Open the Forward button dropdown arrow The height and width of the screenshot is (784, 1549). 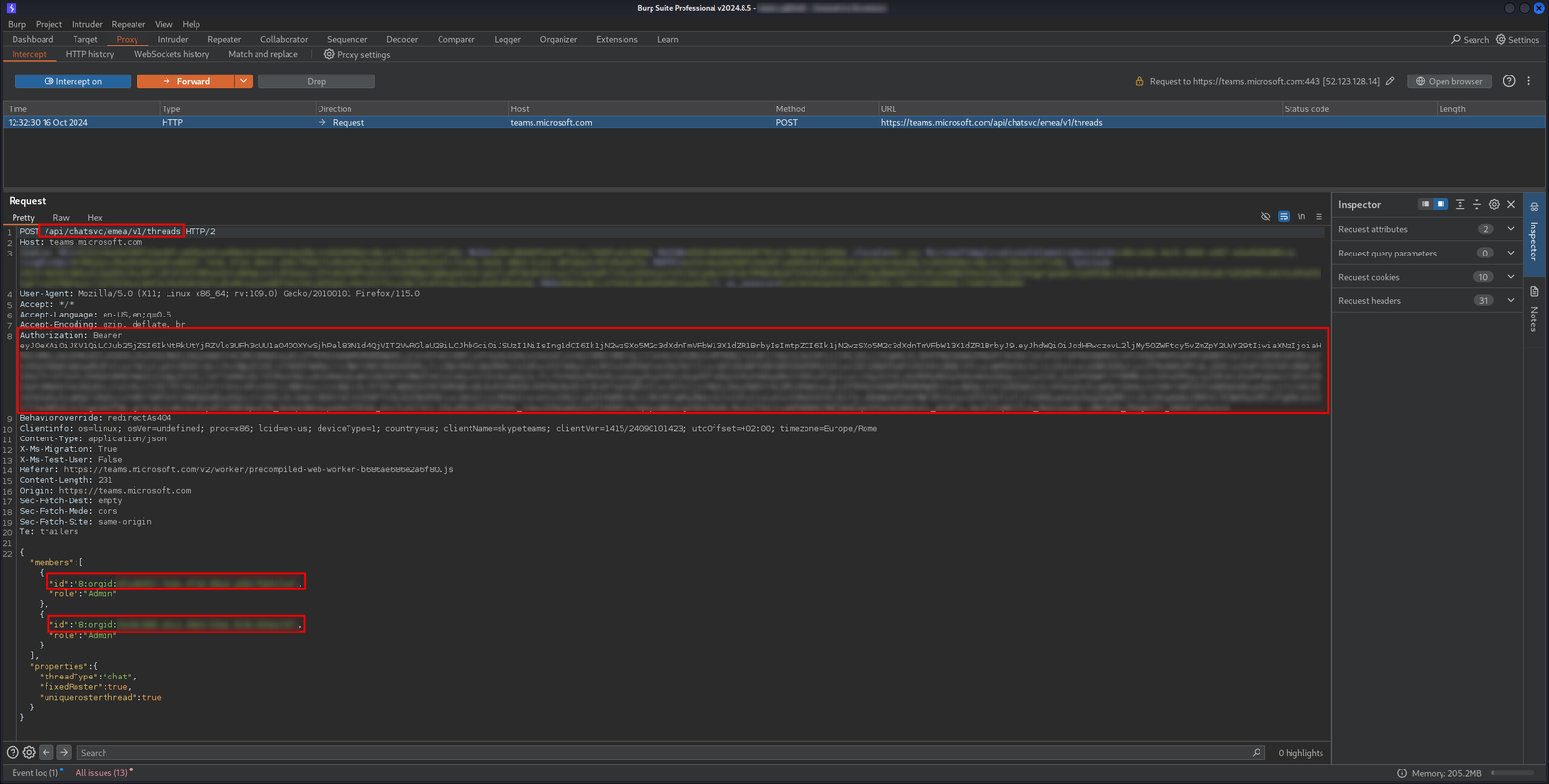tap(244, 81)
